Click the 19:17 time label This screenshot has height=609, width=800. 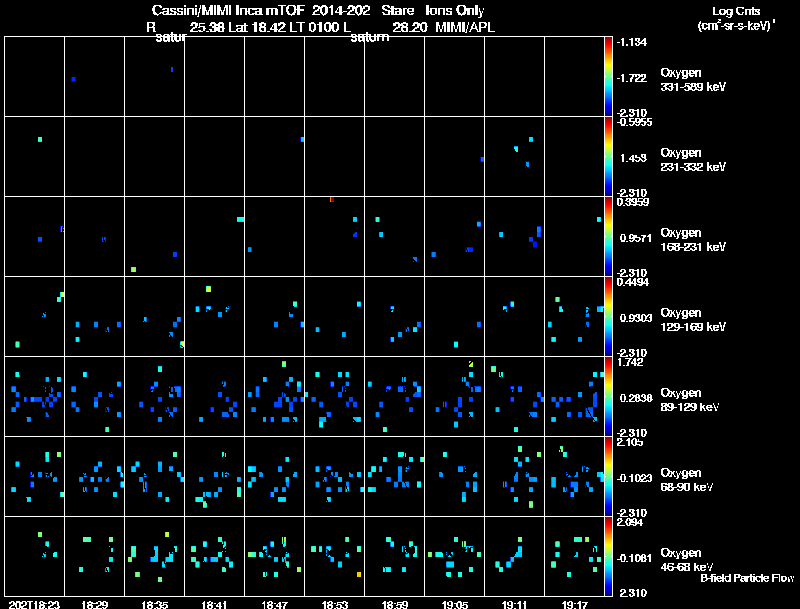(575, 604)
